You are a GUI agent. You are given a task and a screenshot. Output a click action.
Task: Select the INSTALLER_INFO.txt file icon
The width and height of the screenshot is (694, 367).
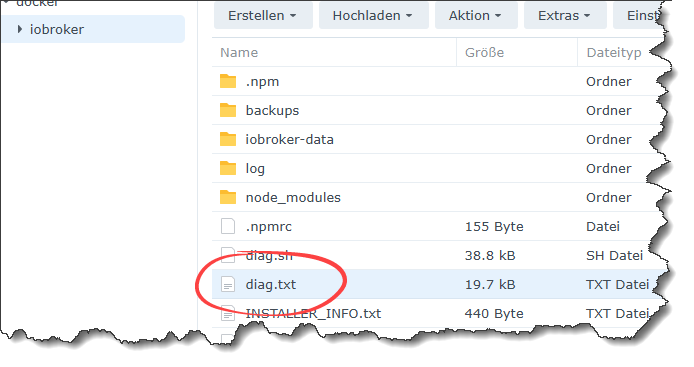coord(228,313)
